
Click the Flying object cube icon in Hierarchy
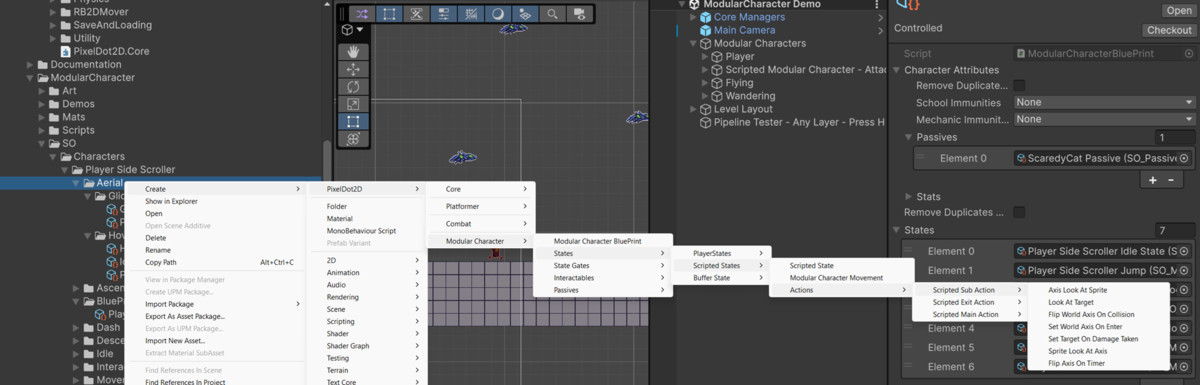click(717, 83)
